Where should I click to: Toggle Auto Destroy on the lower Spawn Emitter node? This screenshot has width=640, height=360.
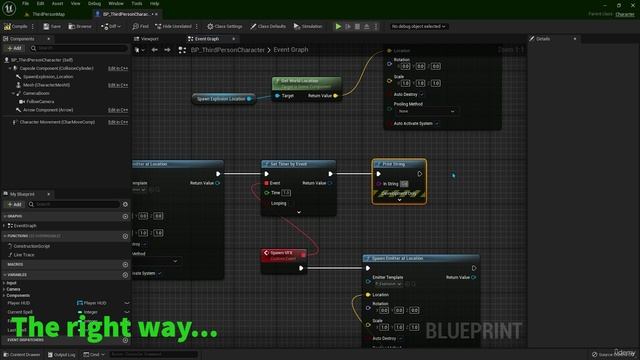click(x=400, y=338)
